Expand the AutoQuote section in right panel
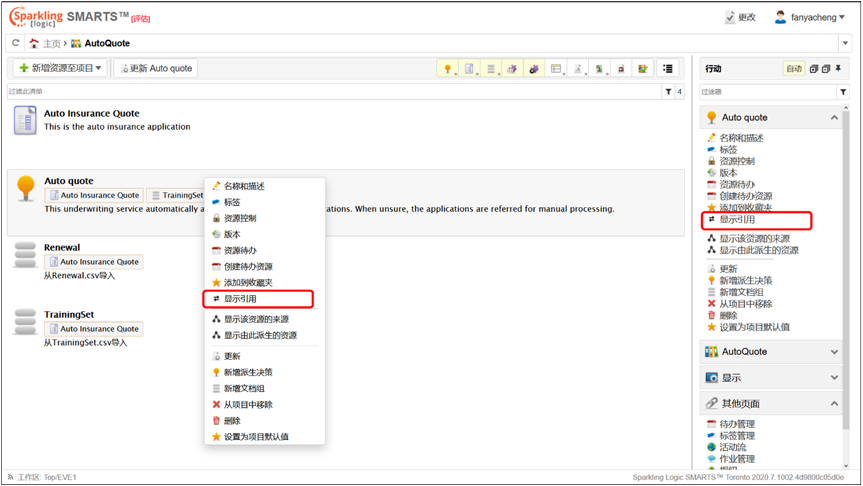Viewport: 863px width, 486px height. [834, 352]
